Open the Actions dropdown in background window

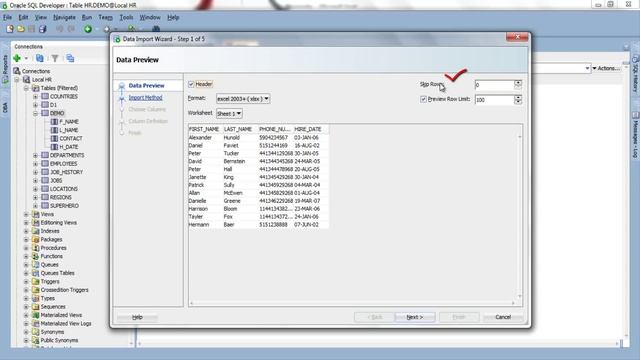coord(606,68)
